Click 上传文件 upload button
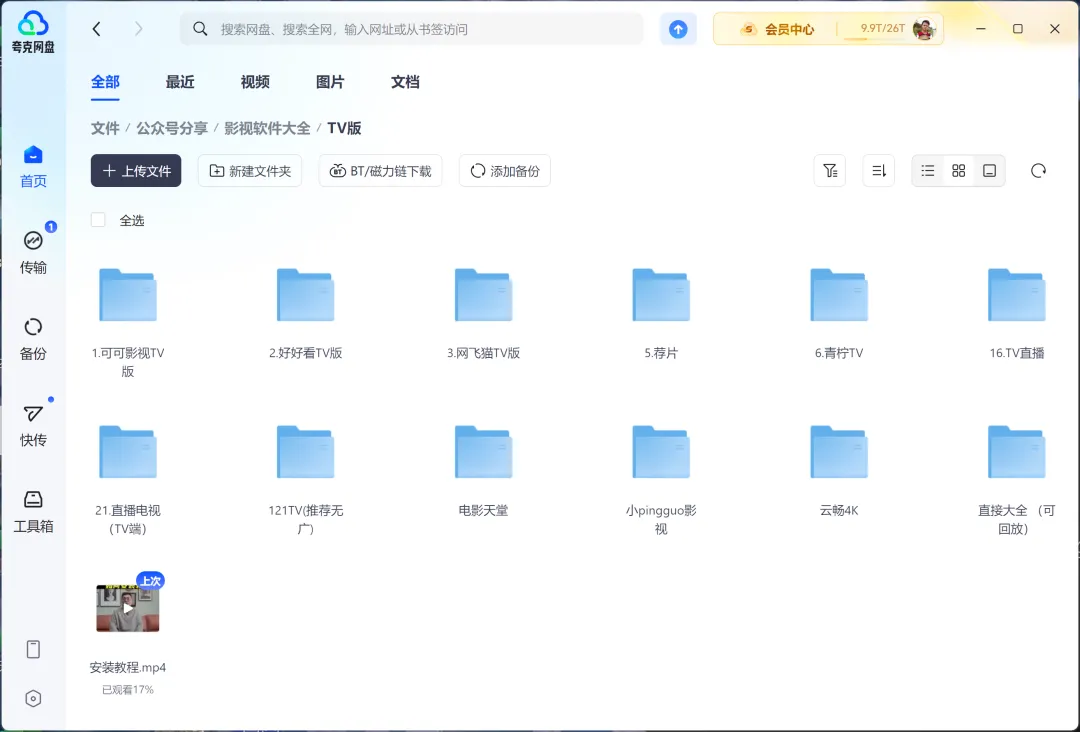Viewport: 1080px width, 732px height. 136,171
